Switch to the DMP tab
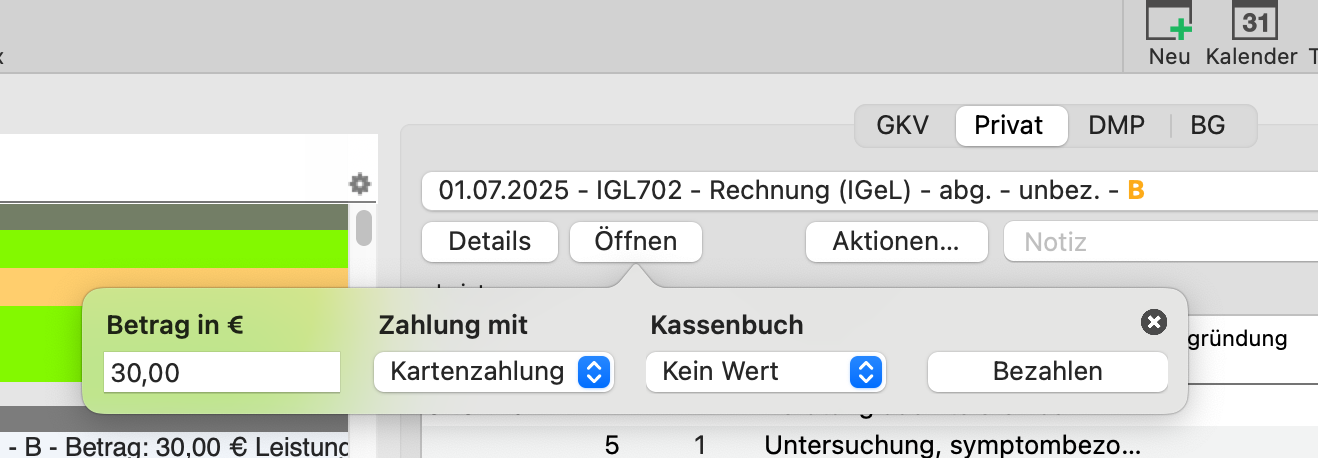The height and width of the screenshot is (458, 1318). pyautogui.click(x=1116, y=126)
